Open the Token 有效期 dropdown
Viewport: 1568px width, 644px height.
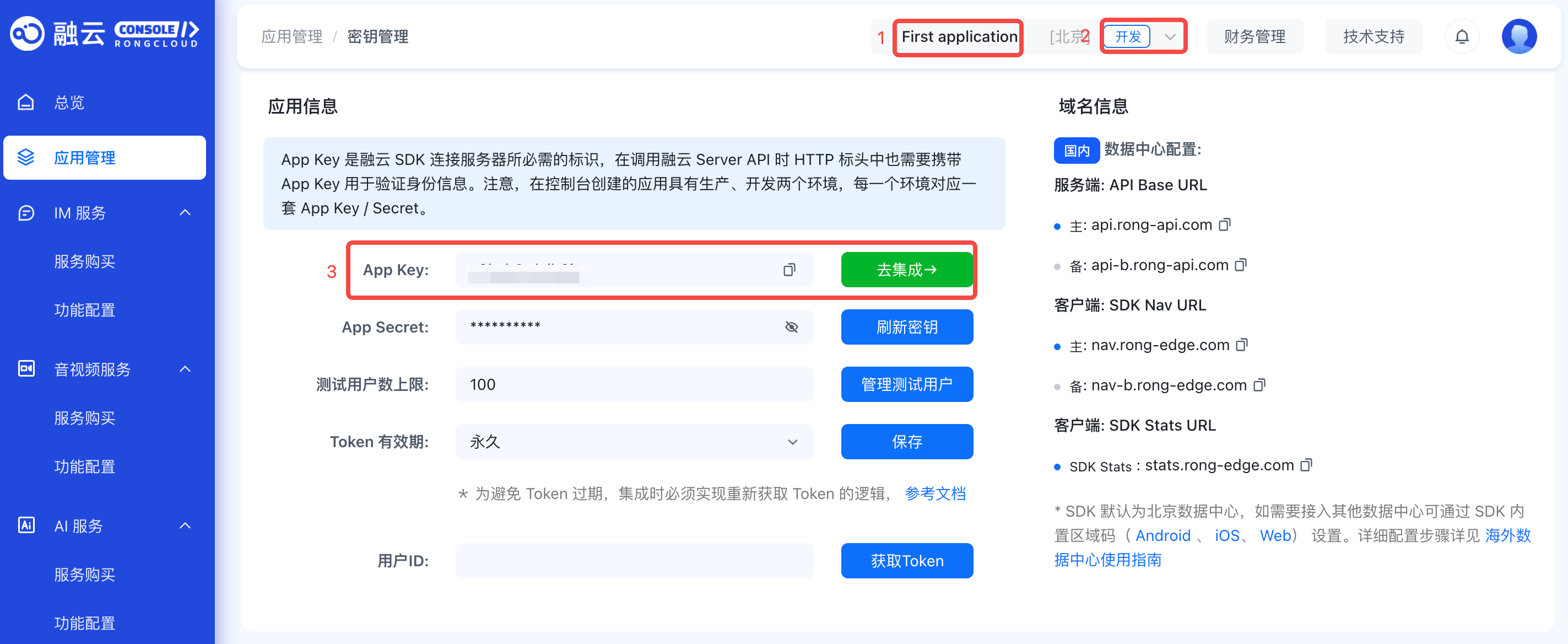point(634,442)
